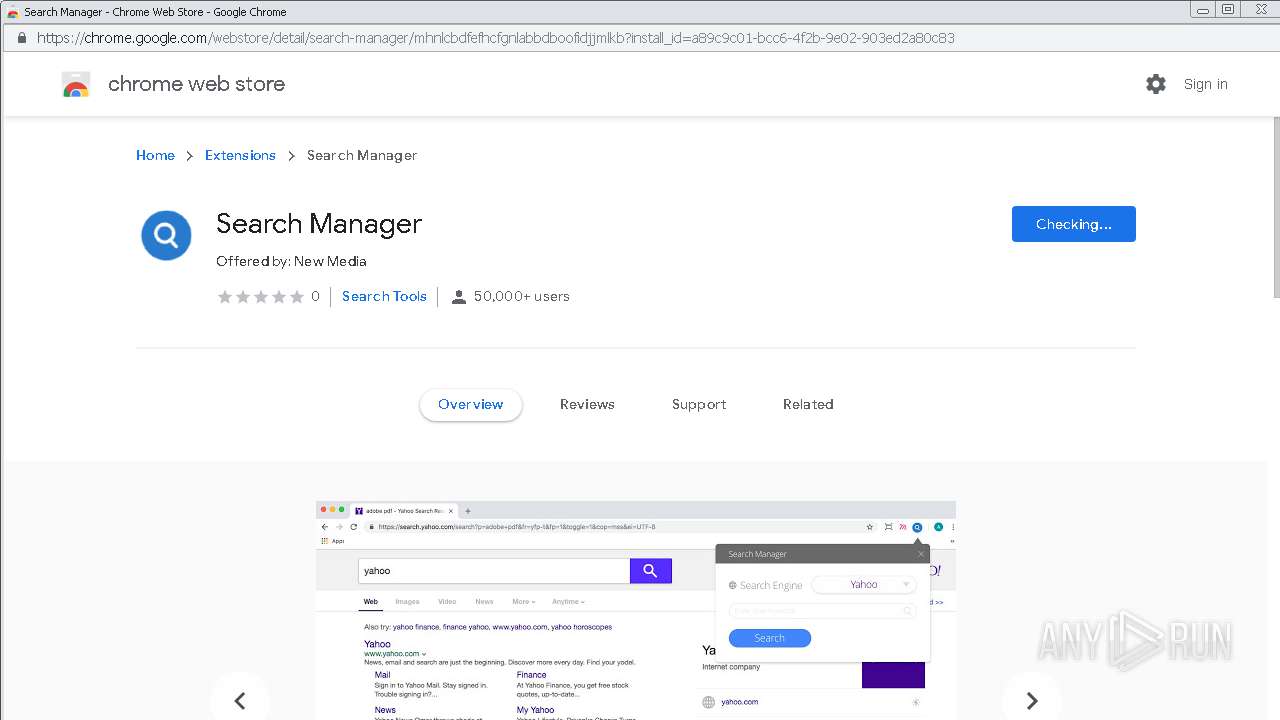Go to Home breadcrumb link

(155, 155)
